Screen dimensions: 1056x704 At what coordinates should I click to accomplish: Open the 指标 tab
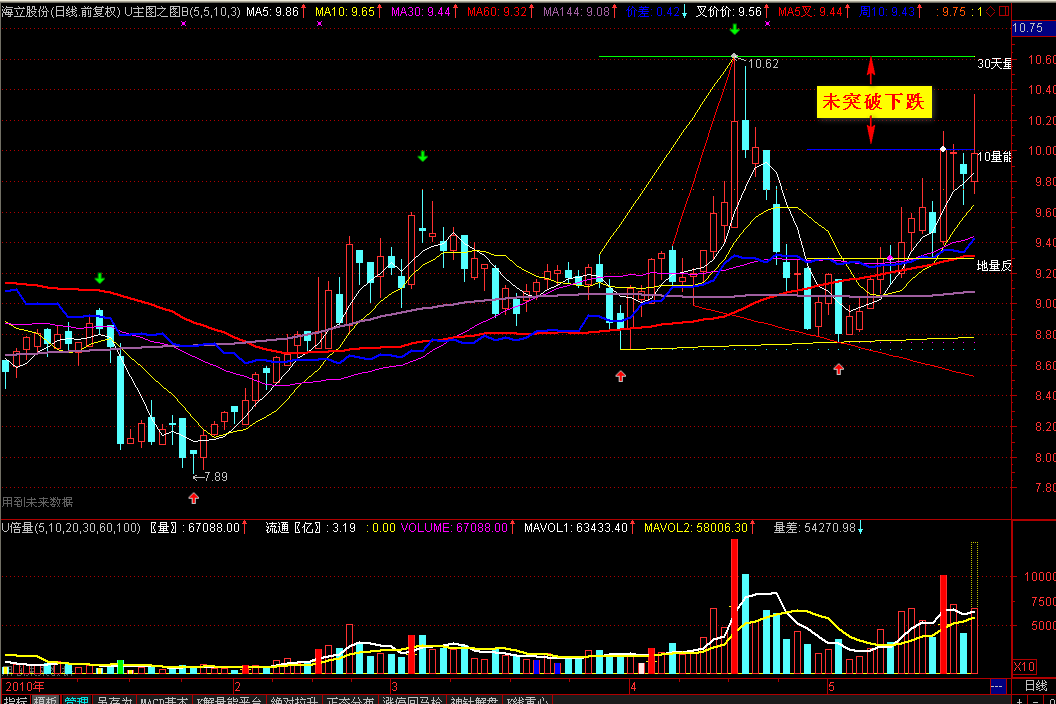click(x=15, y=701)
